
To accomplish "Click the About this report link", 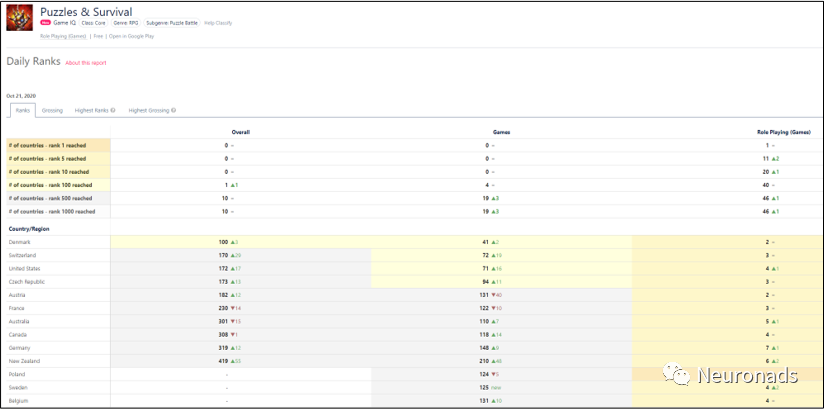I will [x=85, y=63].
